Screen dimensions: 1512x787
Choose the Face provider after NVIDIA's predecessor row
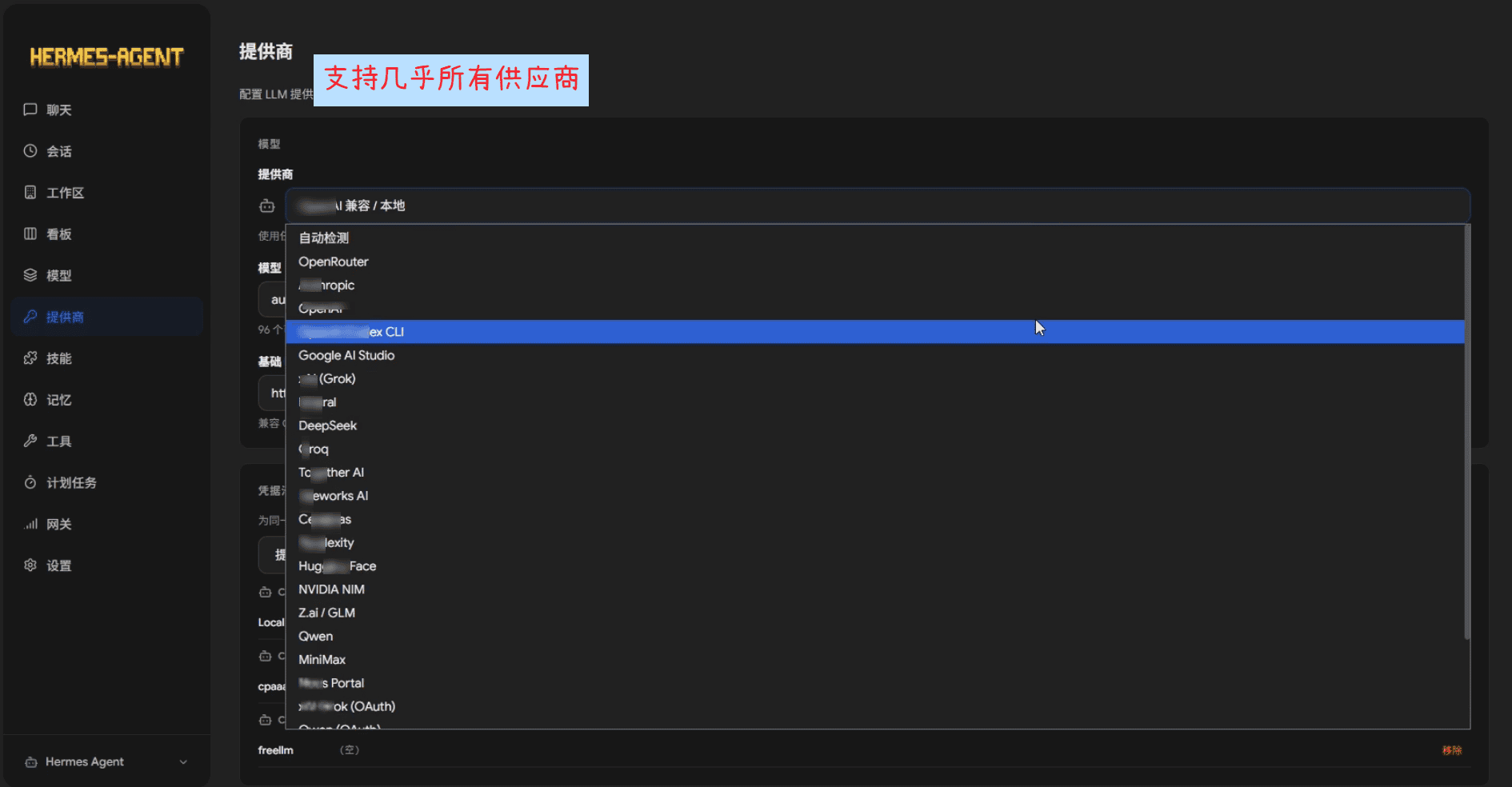click(875, 565)
